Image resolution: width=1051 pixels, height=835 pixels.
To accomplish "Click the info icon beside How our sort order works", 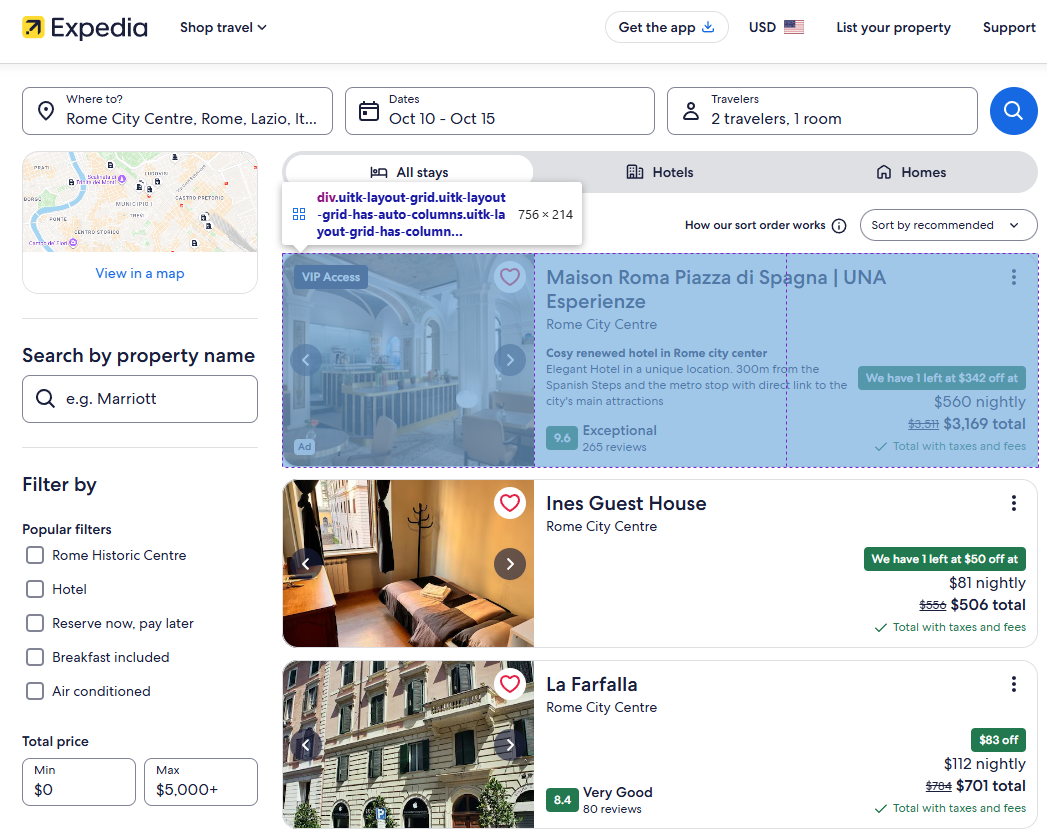I will pyautogui.click(x=839, y=225).
